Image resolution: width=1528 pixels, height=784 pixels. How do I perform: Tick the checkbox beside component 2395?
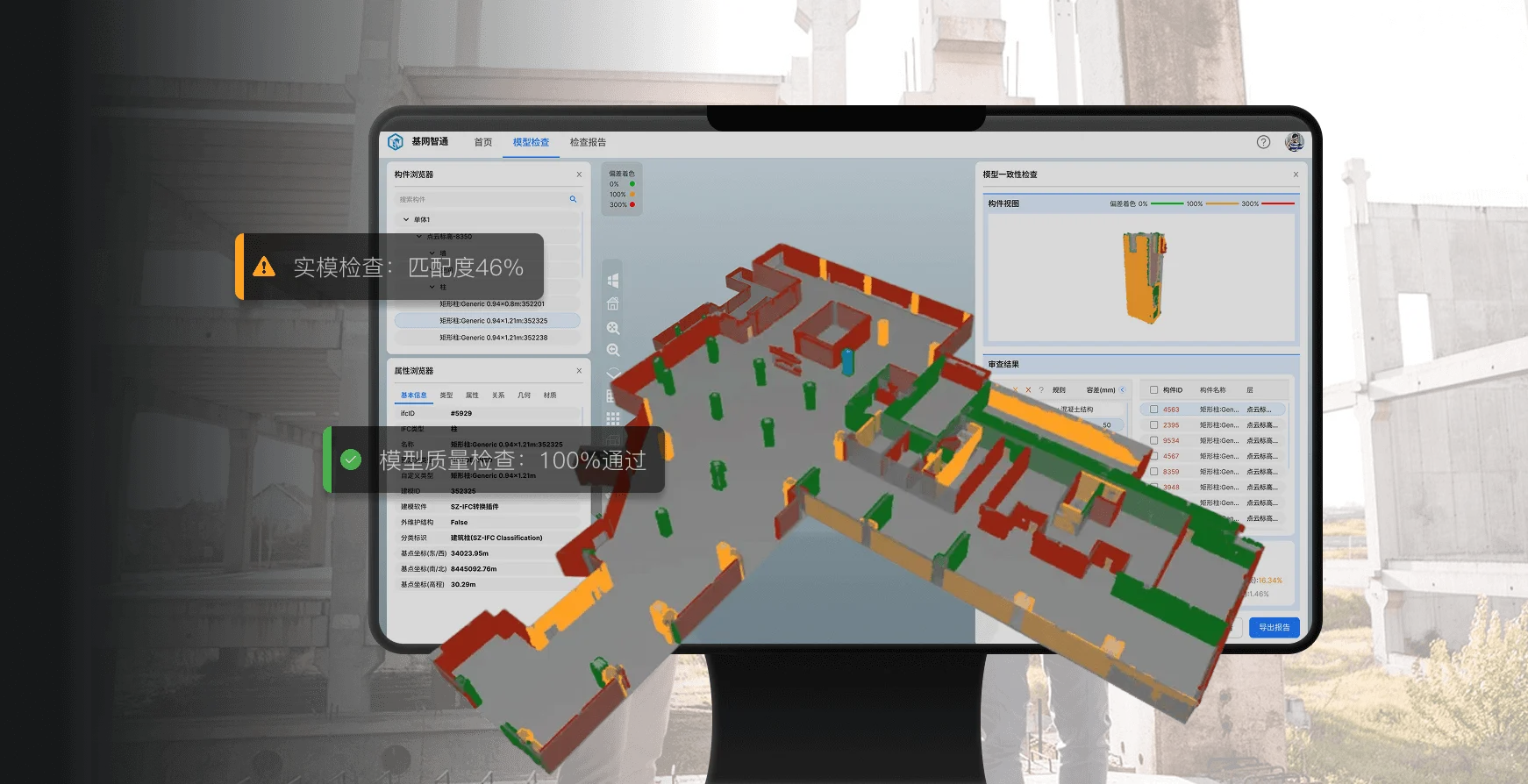tap(1153, 425)
